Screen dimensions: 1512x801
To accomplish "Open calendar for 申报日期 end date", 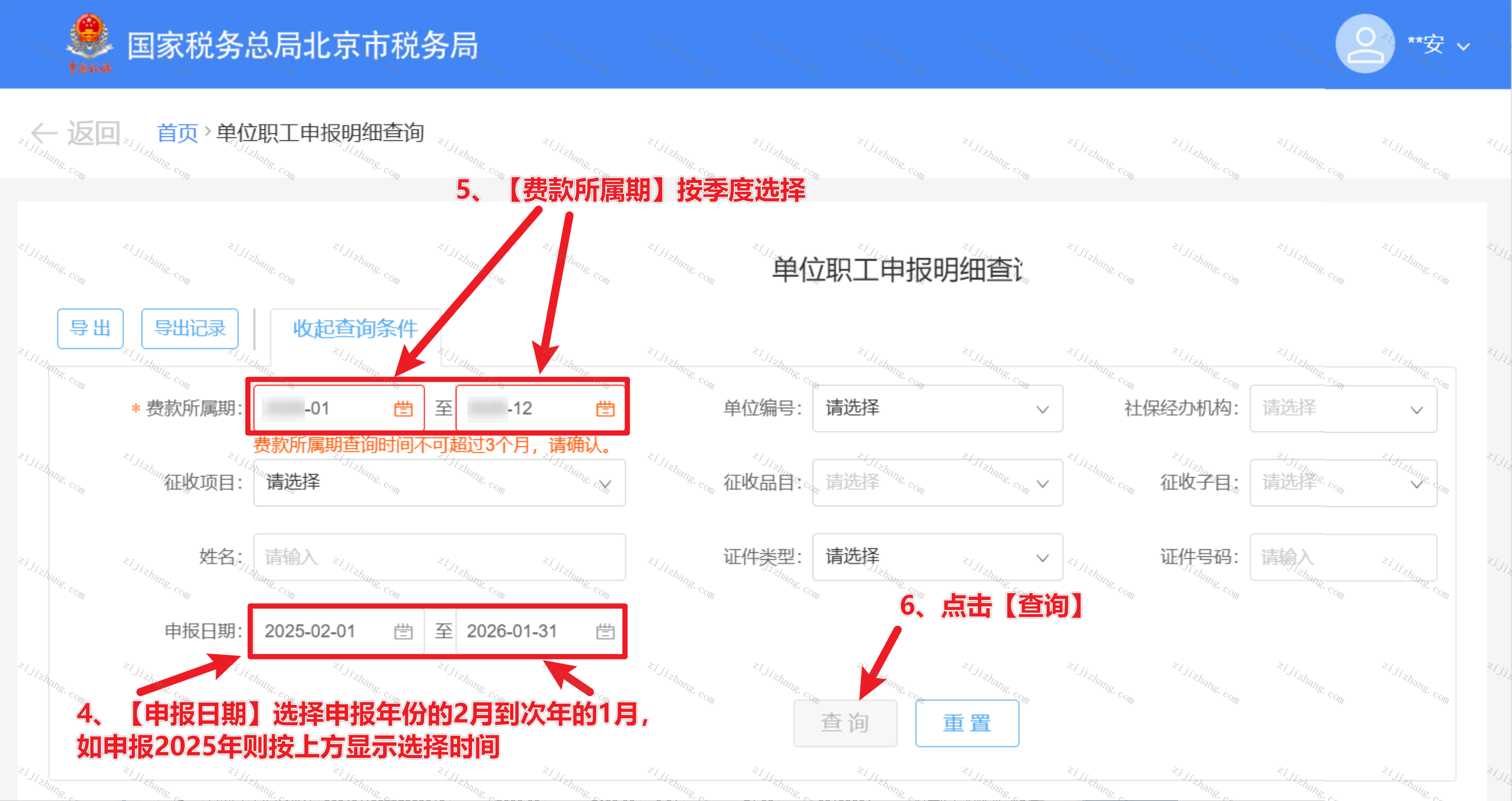I will click(x=604, y=631).
